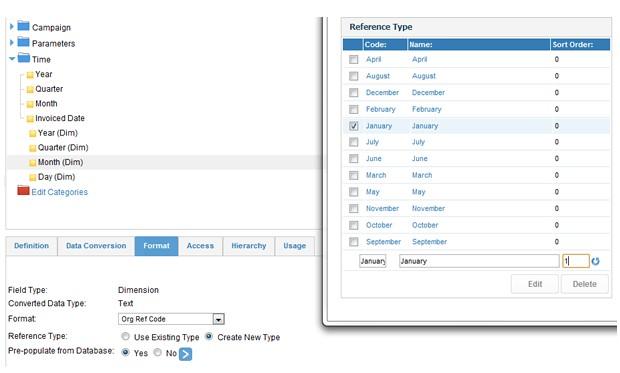Click the Year (Dim) field icon
Screen dimensions: 620x373
click(x=32, y=133)
